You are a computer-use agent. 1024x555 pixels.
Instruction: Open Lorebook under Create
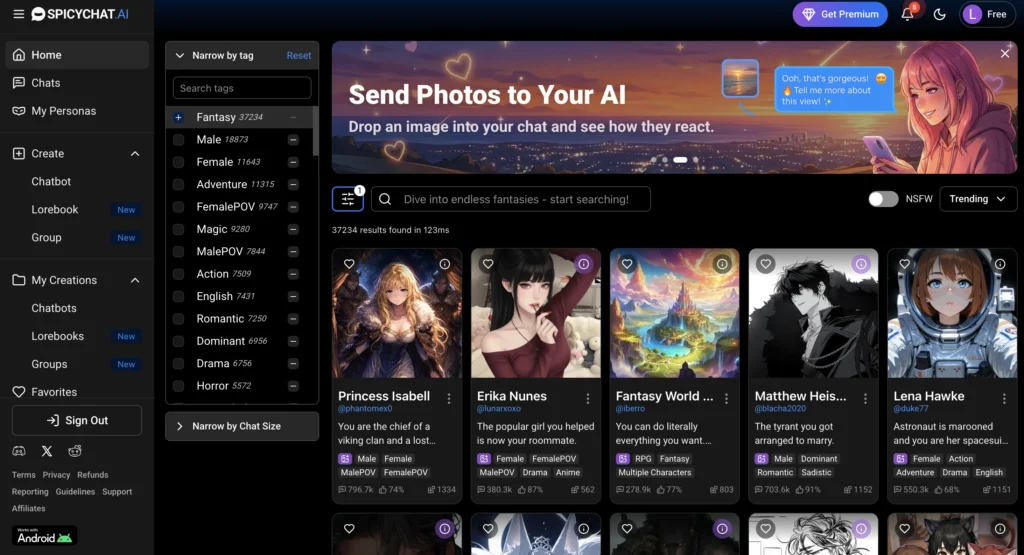[55, 210]
